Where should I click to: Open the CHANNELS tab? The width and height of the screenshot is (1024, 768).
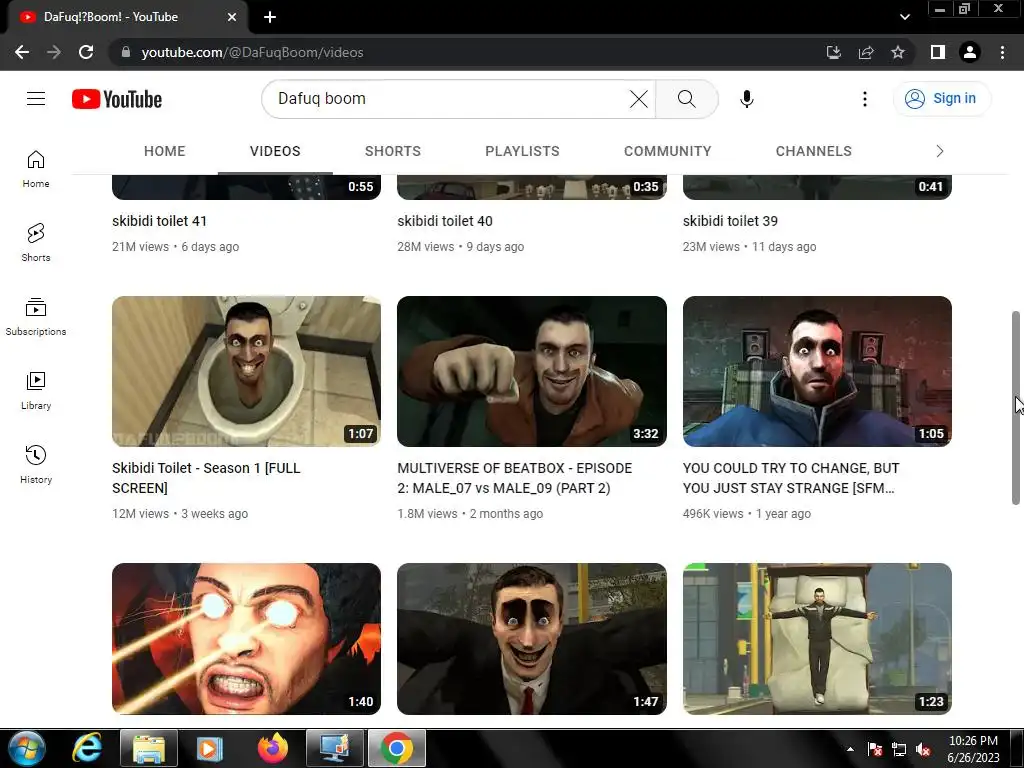tap(814, 151)
